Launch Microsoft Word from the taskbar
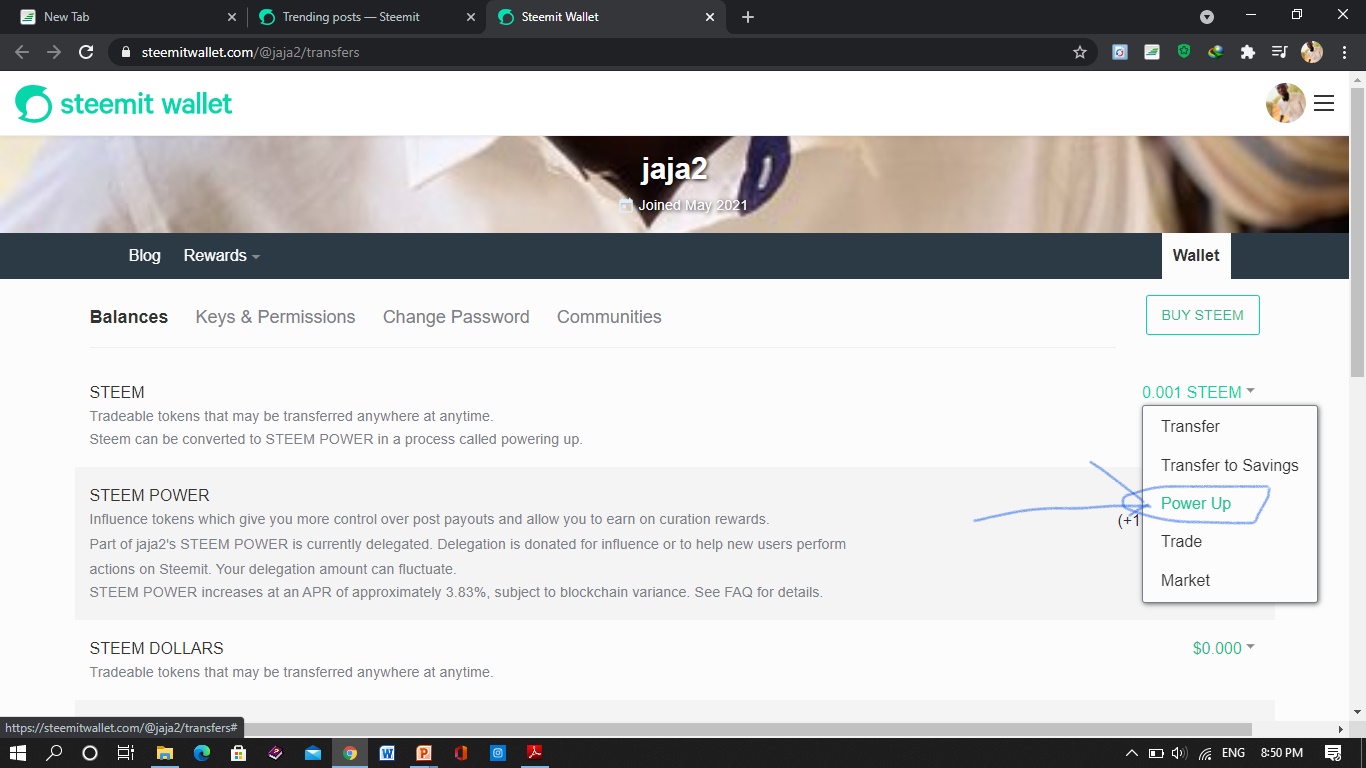This screenshot has width=1366, height=768. 387,752
